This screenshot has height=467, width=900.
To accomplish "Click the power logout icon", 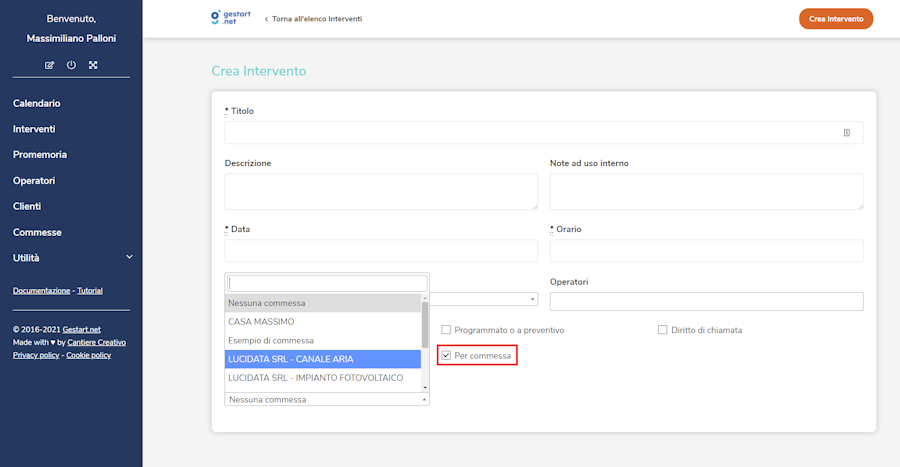I will coord(71,65).
